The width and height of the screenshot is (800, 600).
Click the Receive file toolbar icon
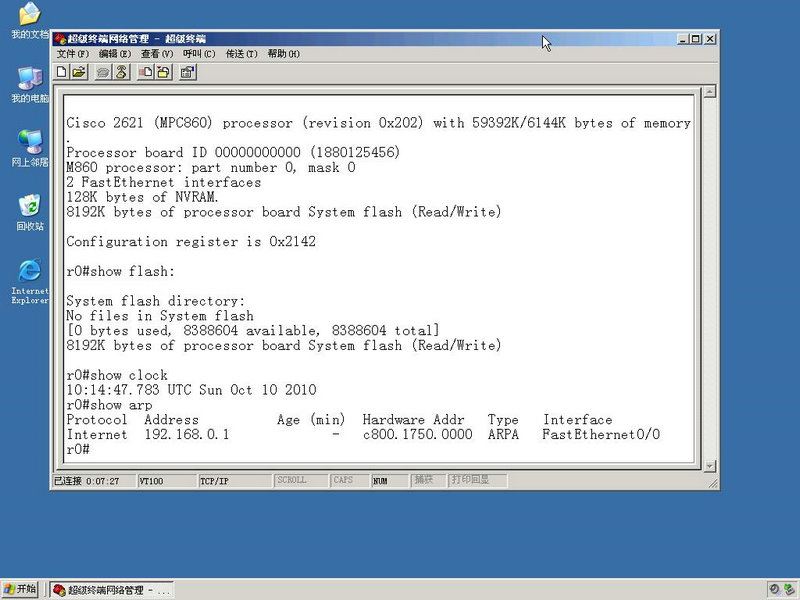click(x=163, y=72)
